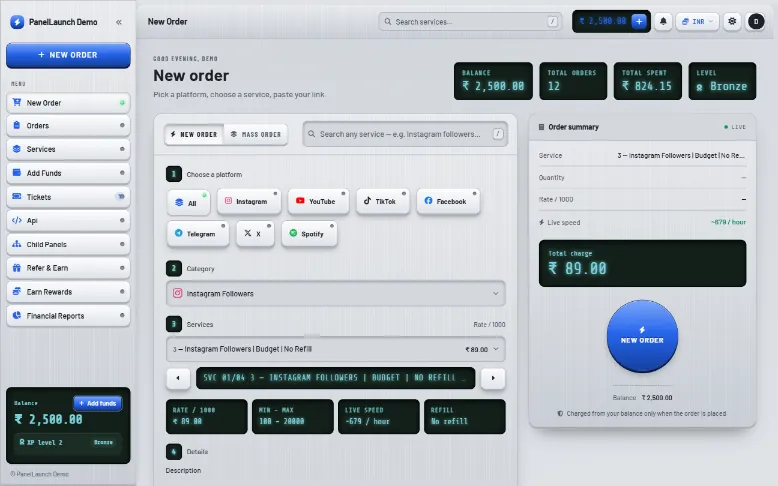Open Api in sidebar menu
The image size is (778, 486).
point(68,220)
